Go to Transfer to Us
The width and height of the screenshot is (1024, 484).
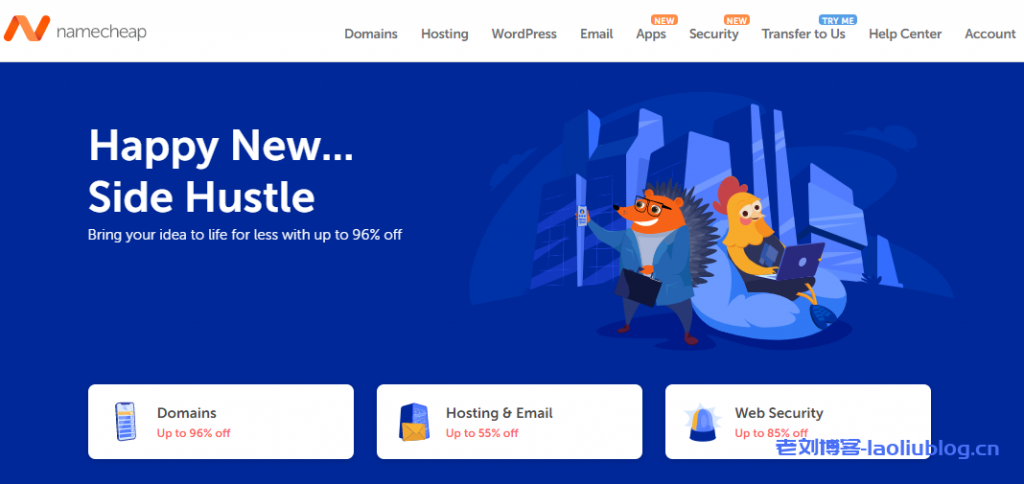pos(803,34)
